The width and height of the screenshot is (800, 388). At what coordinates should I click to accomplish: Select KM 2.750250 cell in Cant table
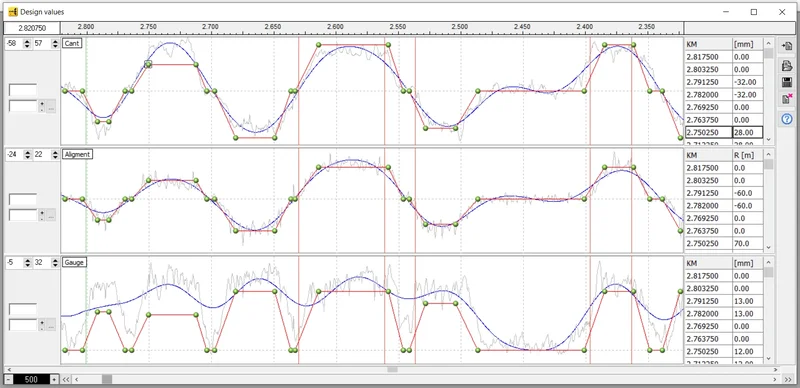pyautogui.click(x=708, y=133)
